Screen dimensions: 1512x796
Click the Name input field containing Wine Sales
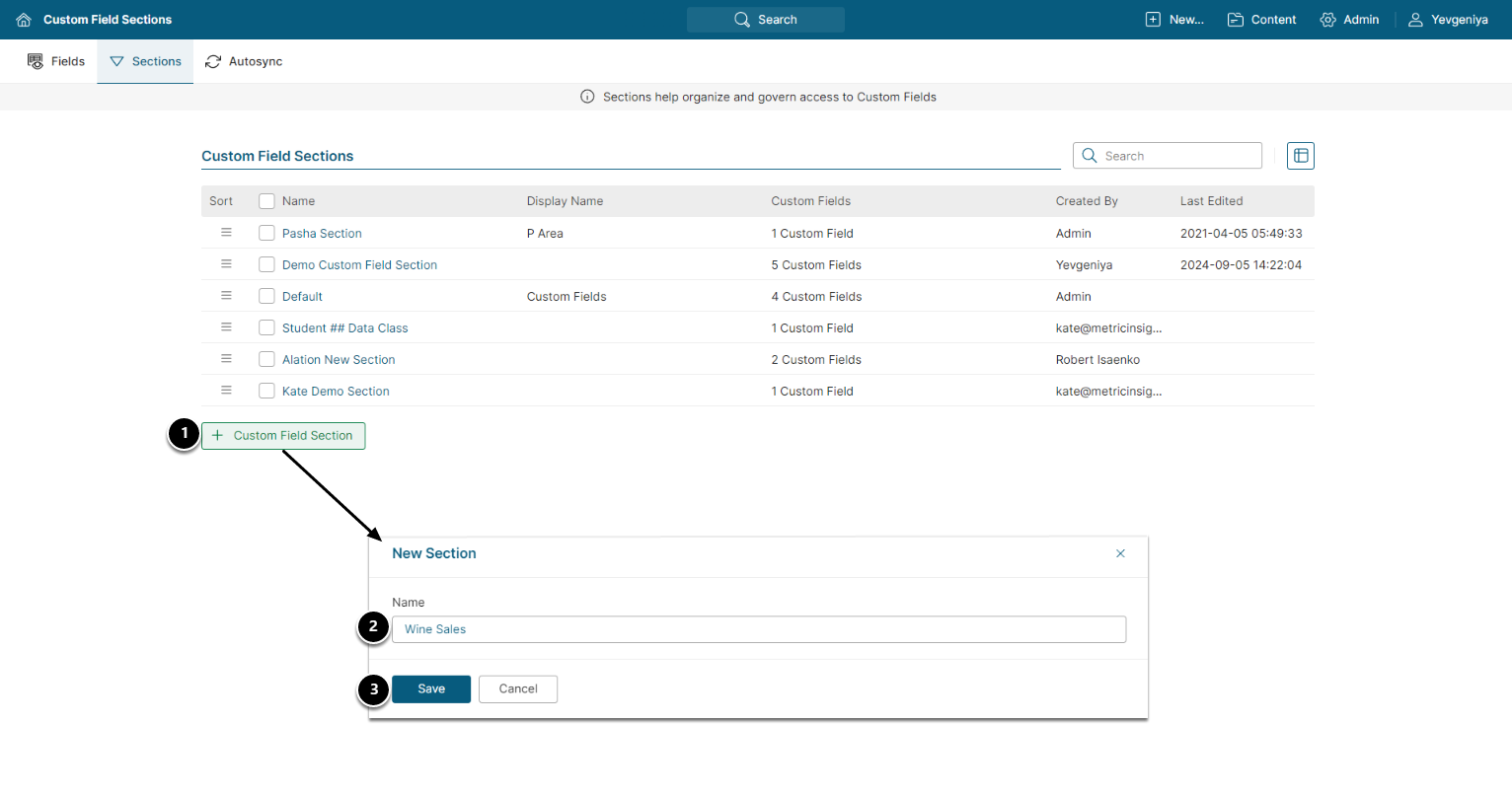point(758,629)
